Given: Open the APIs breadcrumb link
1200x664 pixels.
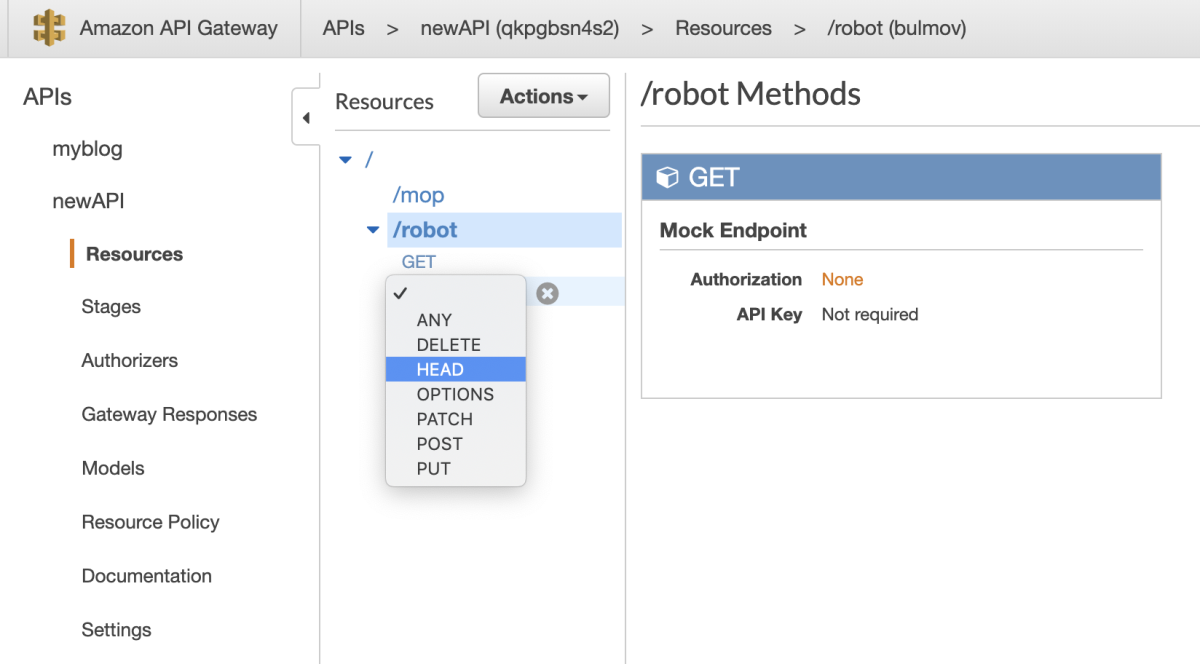Looking at the screenshot, I should (x=344, y=28).
